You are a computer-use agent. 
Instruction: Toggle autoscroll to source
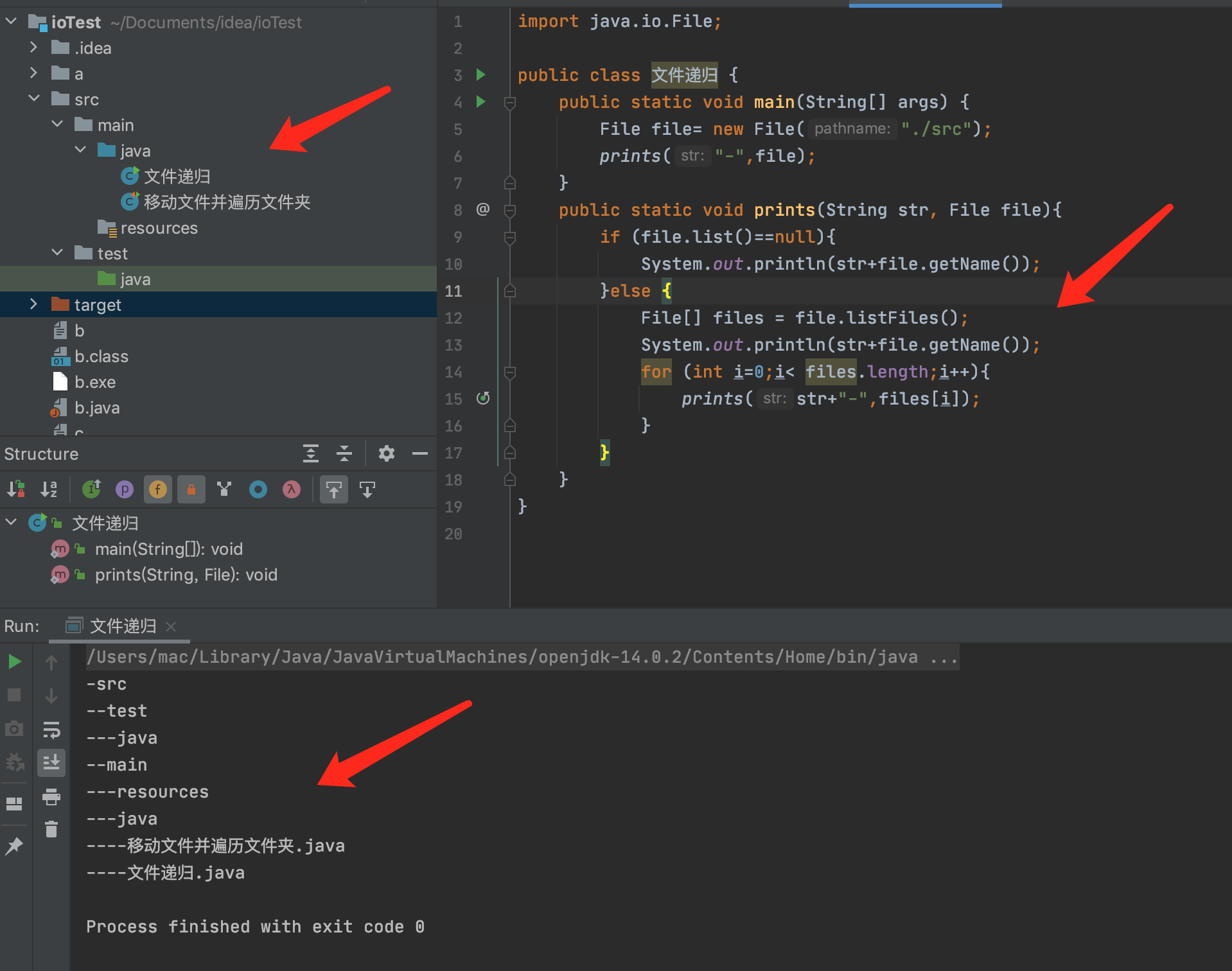coord(334,489)
